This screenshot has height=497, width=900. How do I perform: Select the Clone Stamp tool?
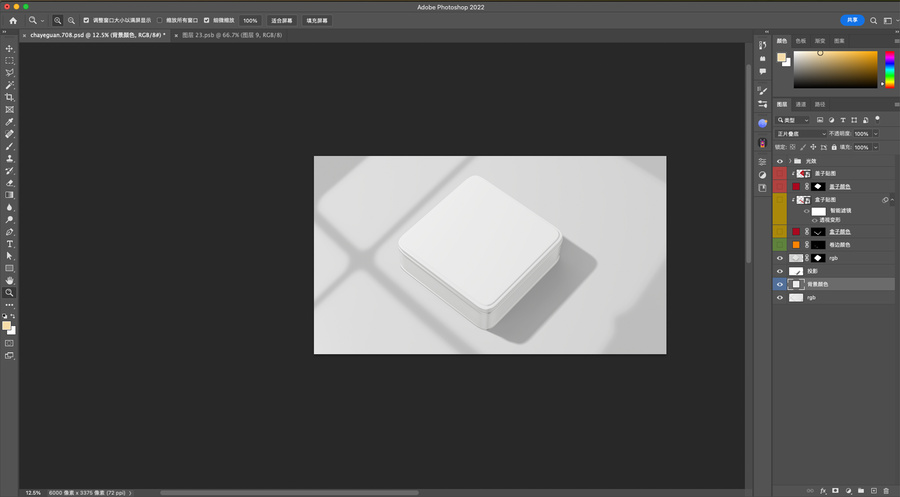[x=9, y=158]
